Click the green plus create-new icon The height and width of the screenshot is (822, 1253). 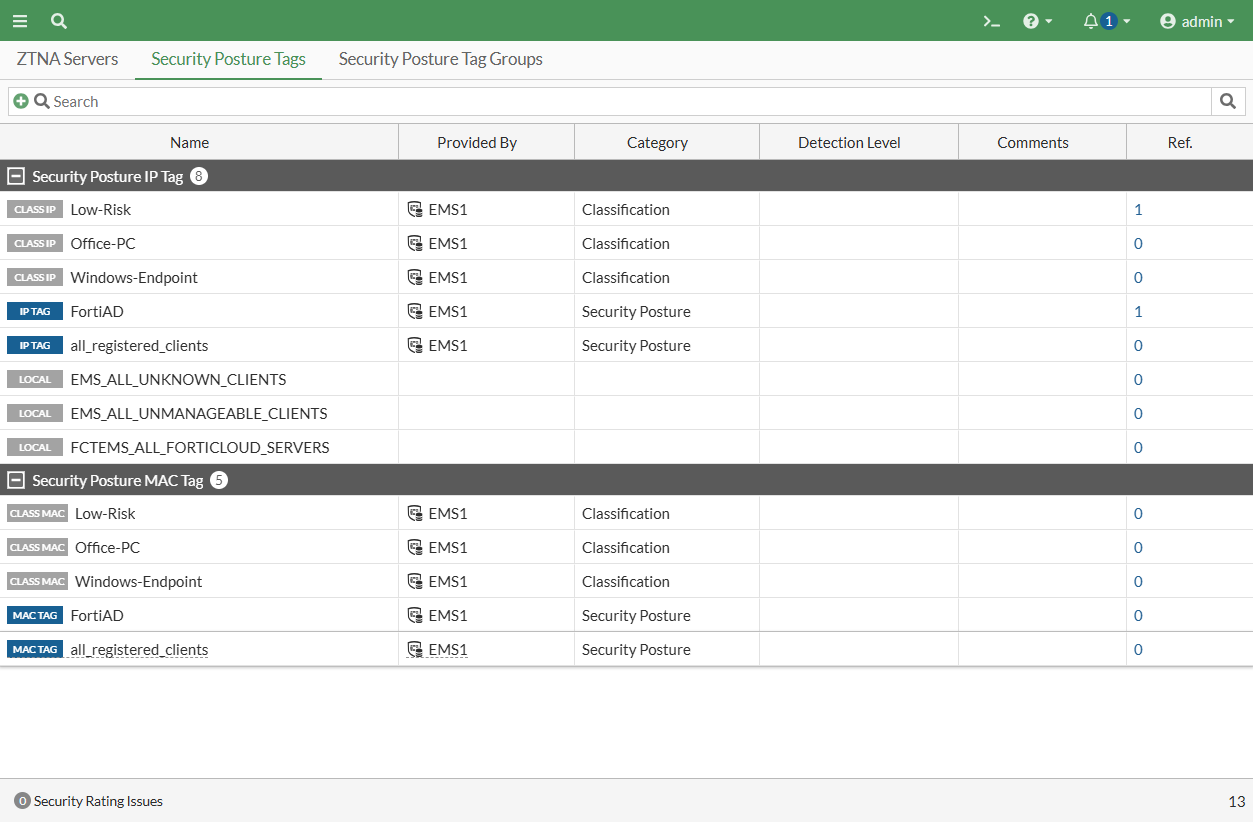pos(21,101)
